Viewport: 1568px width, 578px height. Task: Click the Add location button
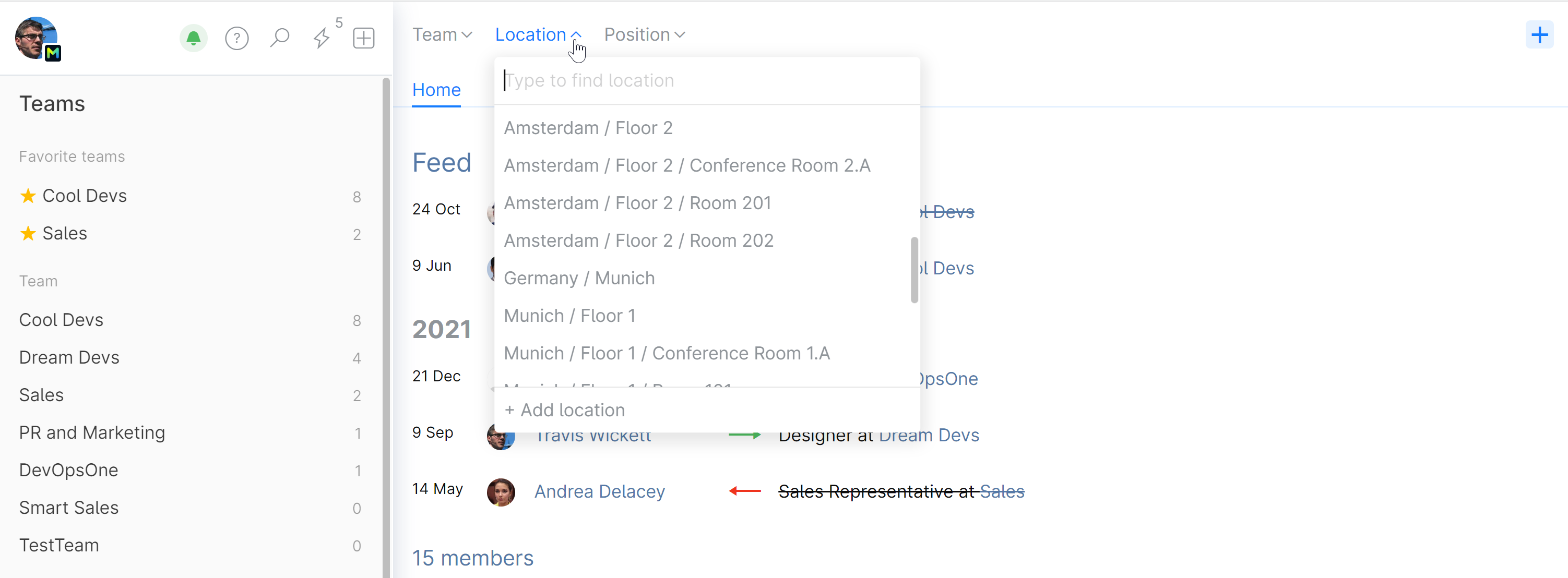click(564, 410)
